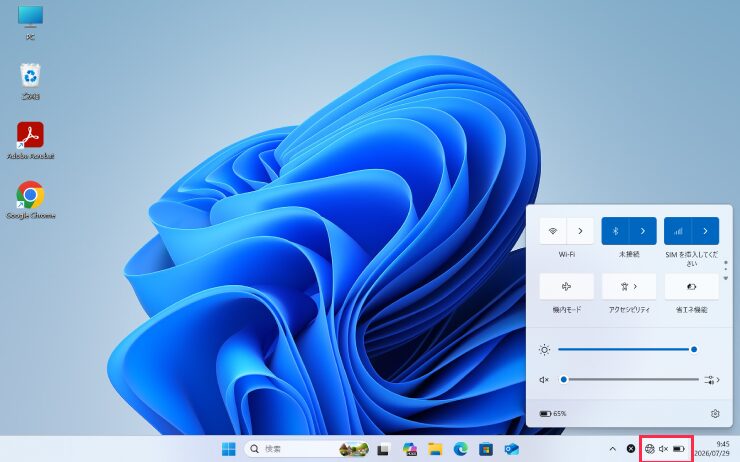Viewport: 740px width, 462px height.
Task: Click the battery tray icon
Action: click(x=679, y=449)
